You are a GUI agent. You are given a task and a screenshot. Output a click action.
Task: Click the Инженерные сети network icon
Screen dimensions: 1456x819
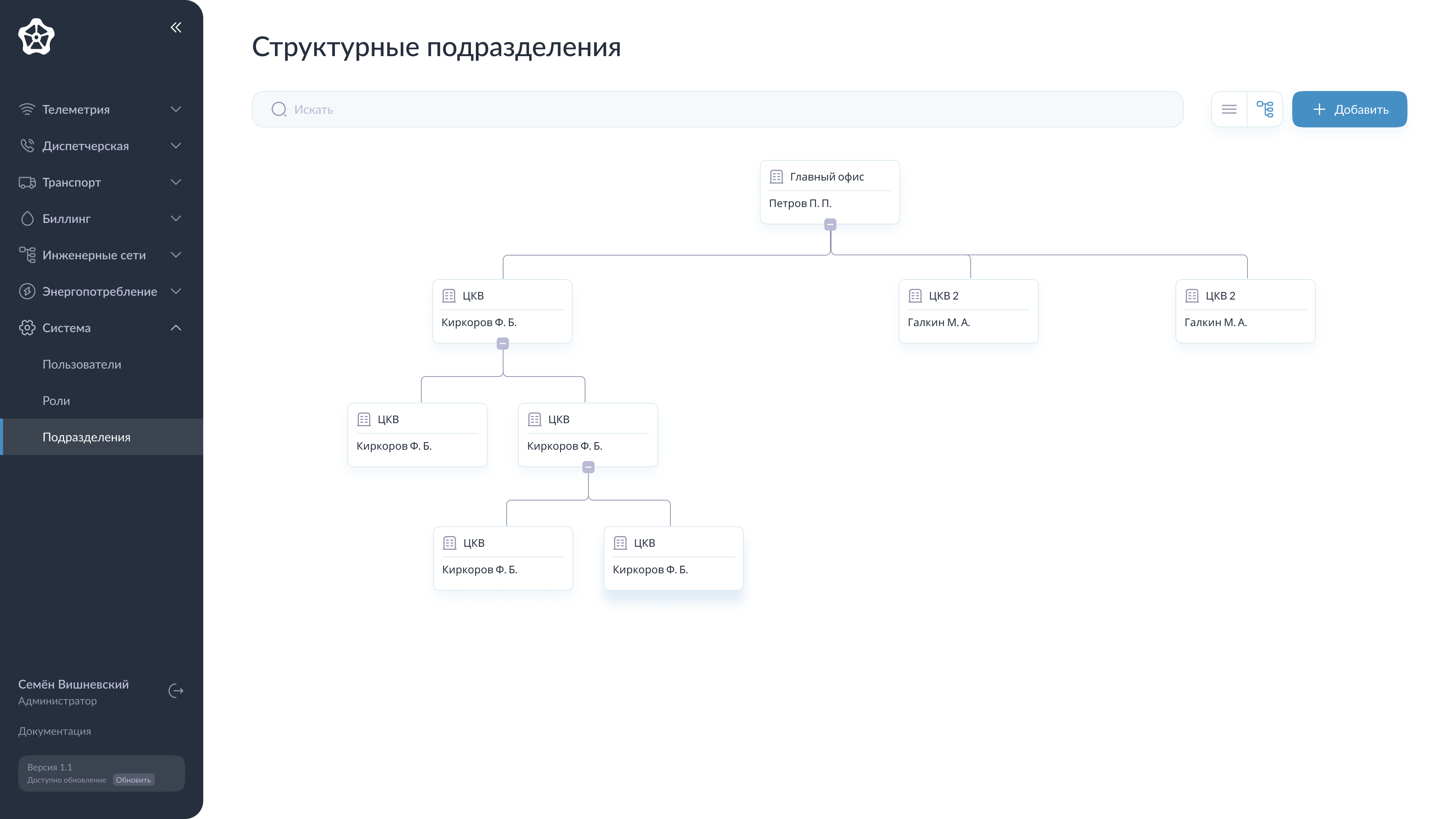click(27, 254)
